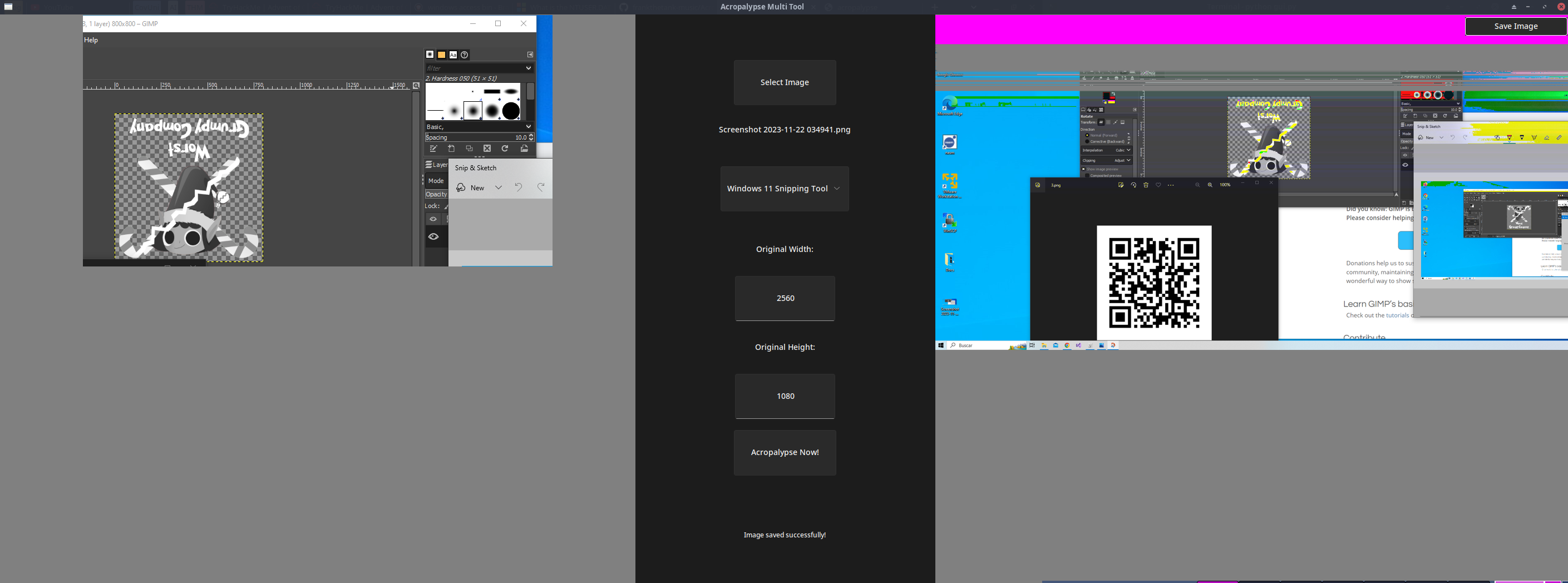Click the Delete brush icon in the cropped GIMP preview
The height and width of the screenshot is (583, 1568).
[487, 149]
